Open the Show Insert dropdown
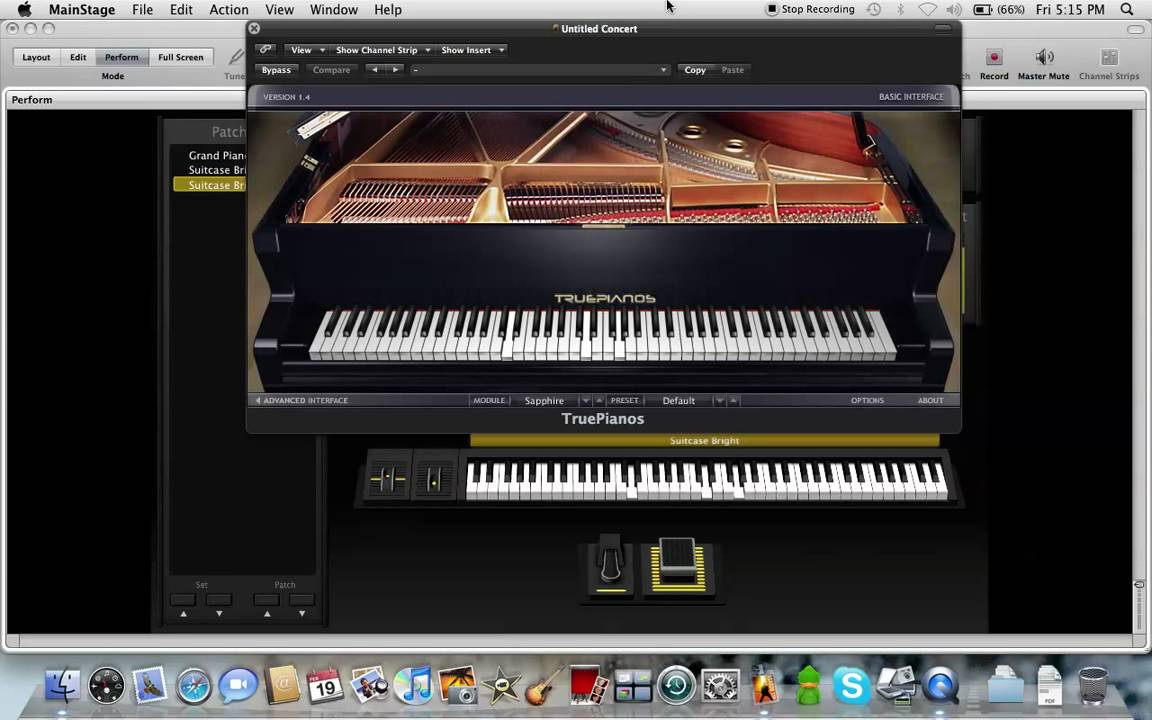Image resolution: width=1152 pixels, height=720 pixels. (x=472, y=50)
